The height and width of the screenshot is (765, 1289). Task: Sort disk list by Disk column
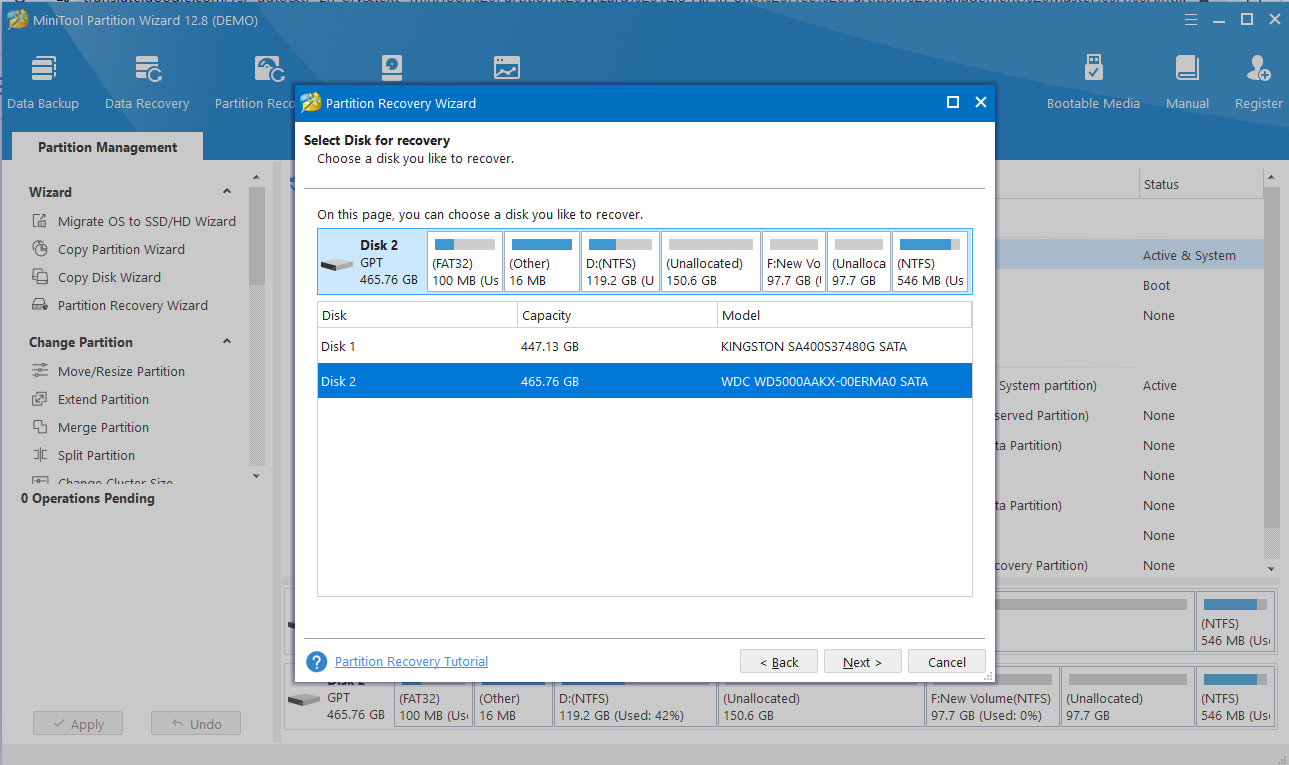point(418,315)
